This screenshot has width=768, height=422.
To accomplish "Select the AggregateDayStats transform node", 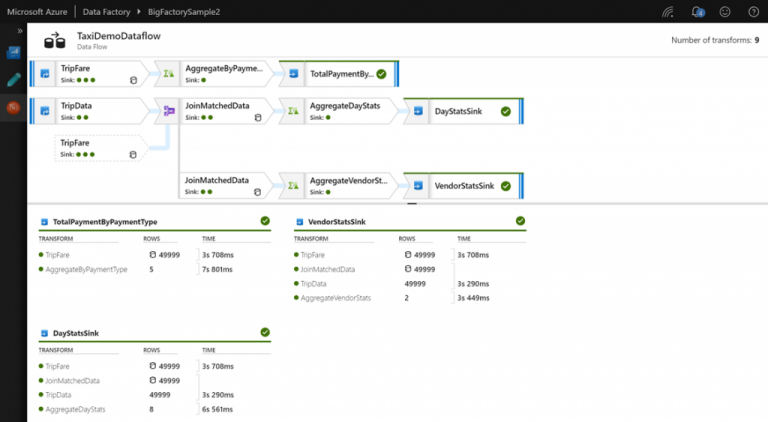I will coord(339,111).
